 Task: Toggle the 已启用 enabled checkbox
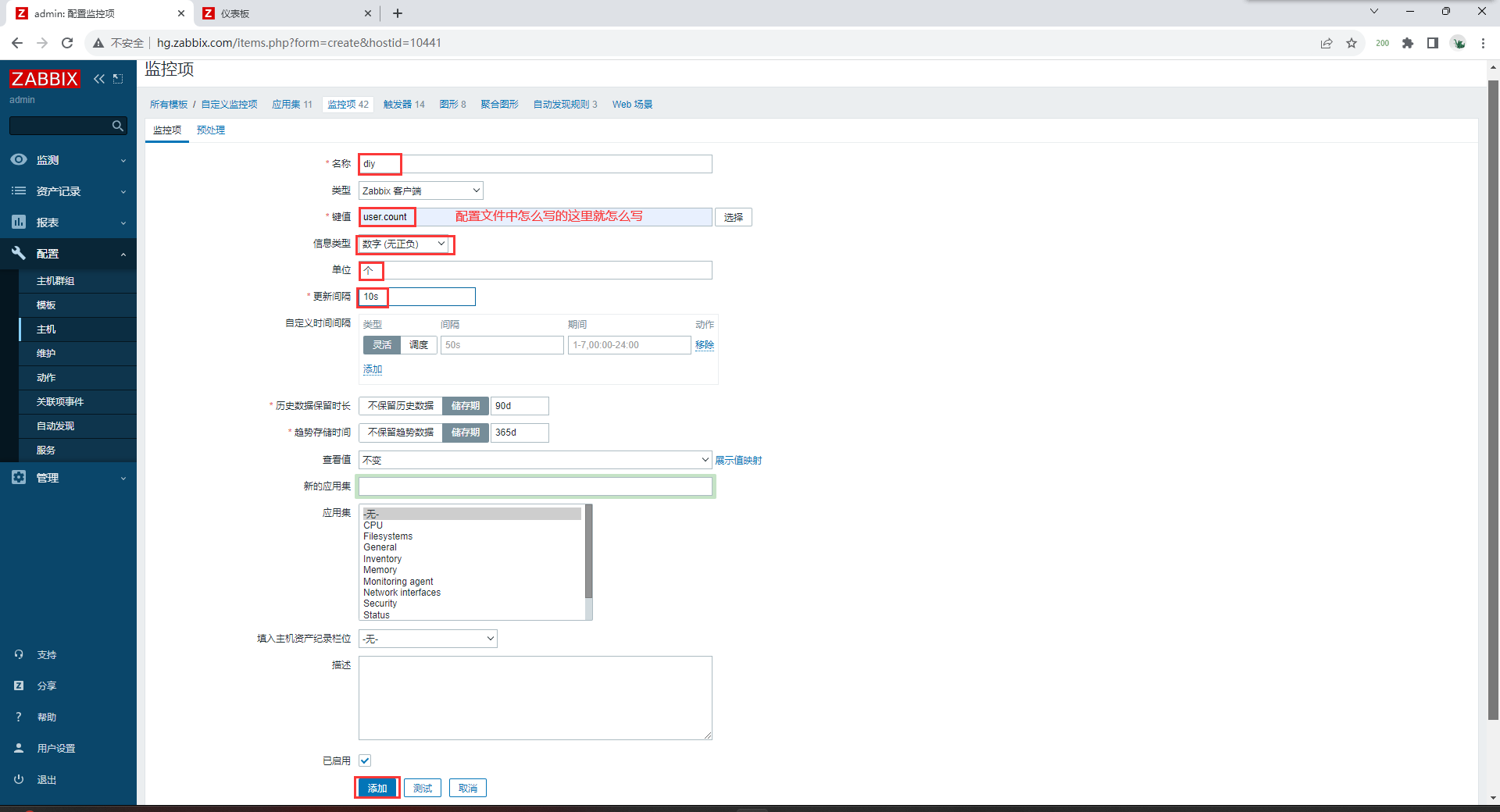(x=365, y=760)
